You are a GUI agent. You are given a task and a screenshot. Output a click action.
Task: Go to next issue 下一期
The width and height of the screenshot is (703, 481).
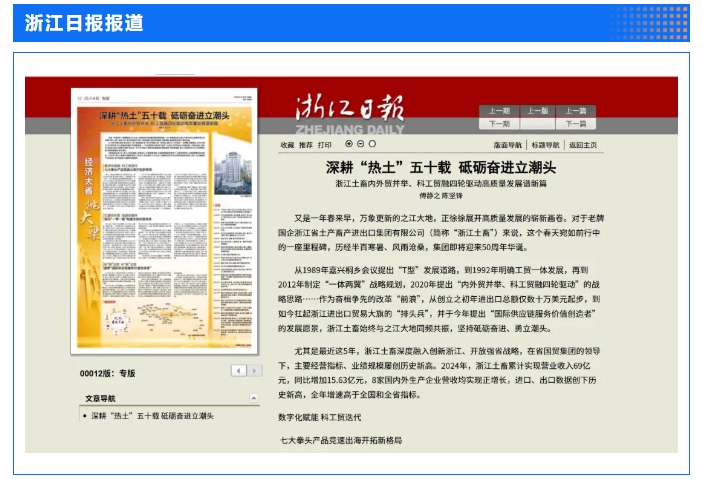(x=499, y=124)
